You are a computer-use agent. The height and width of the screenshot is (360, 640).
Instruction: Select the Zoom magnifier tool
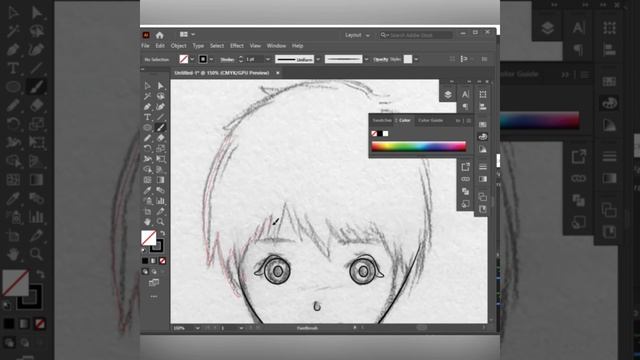pos(160,222)
